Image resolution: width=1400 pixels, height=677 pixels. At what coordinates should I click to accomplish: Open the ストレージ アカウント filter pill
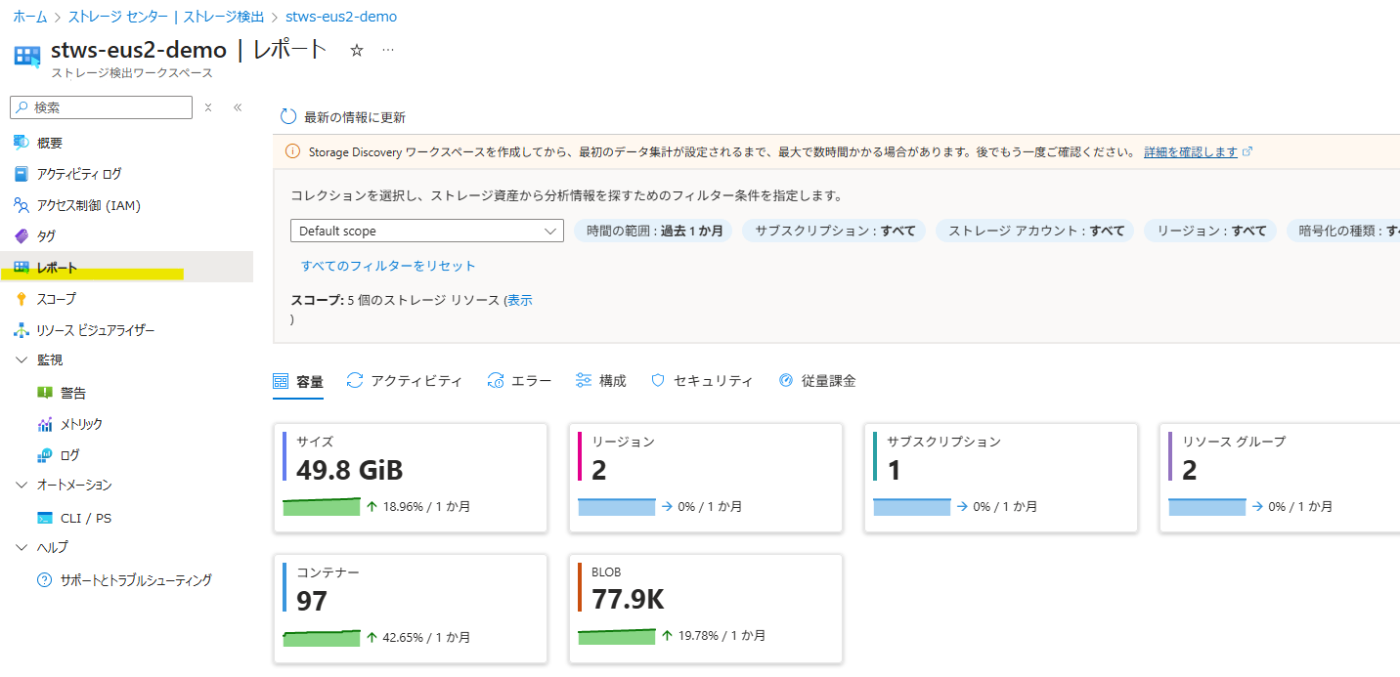pyautogui.click(x=1036, y=231)
